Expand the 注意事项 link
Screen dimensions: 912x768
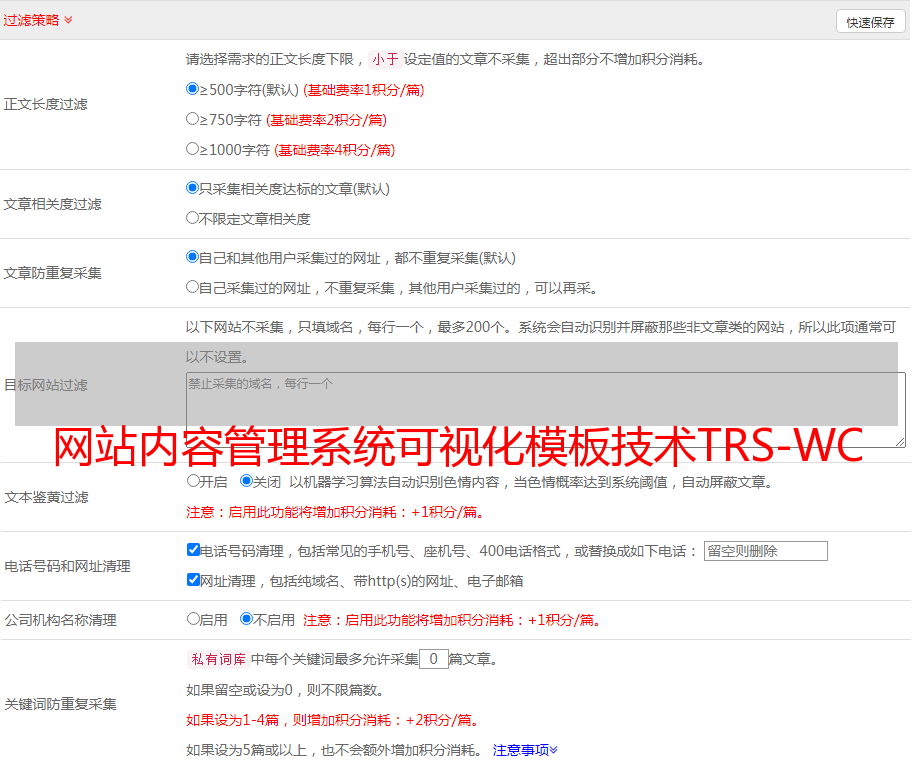pos(525,750)
